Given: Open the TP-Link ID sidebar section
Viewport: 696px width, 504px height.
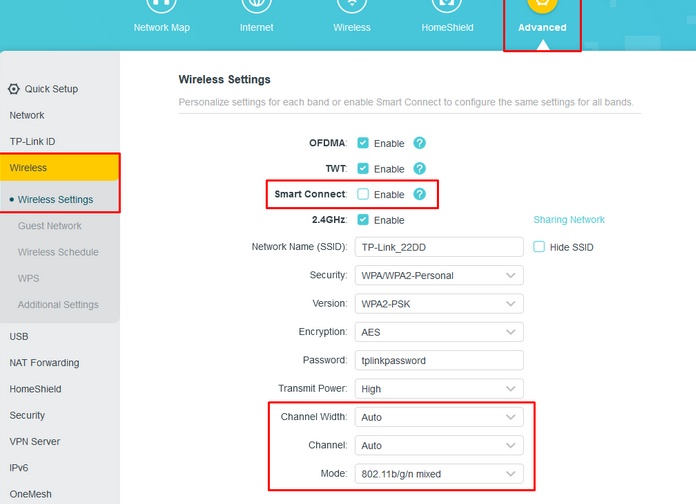Looking at the screenshot, I should pyautogui.click(x=32, y=142).
